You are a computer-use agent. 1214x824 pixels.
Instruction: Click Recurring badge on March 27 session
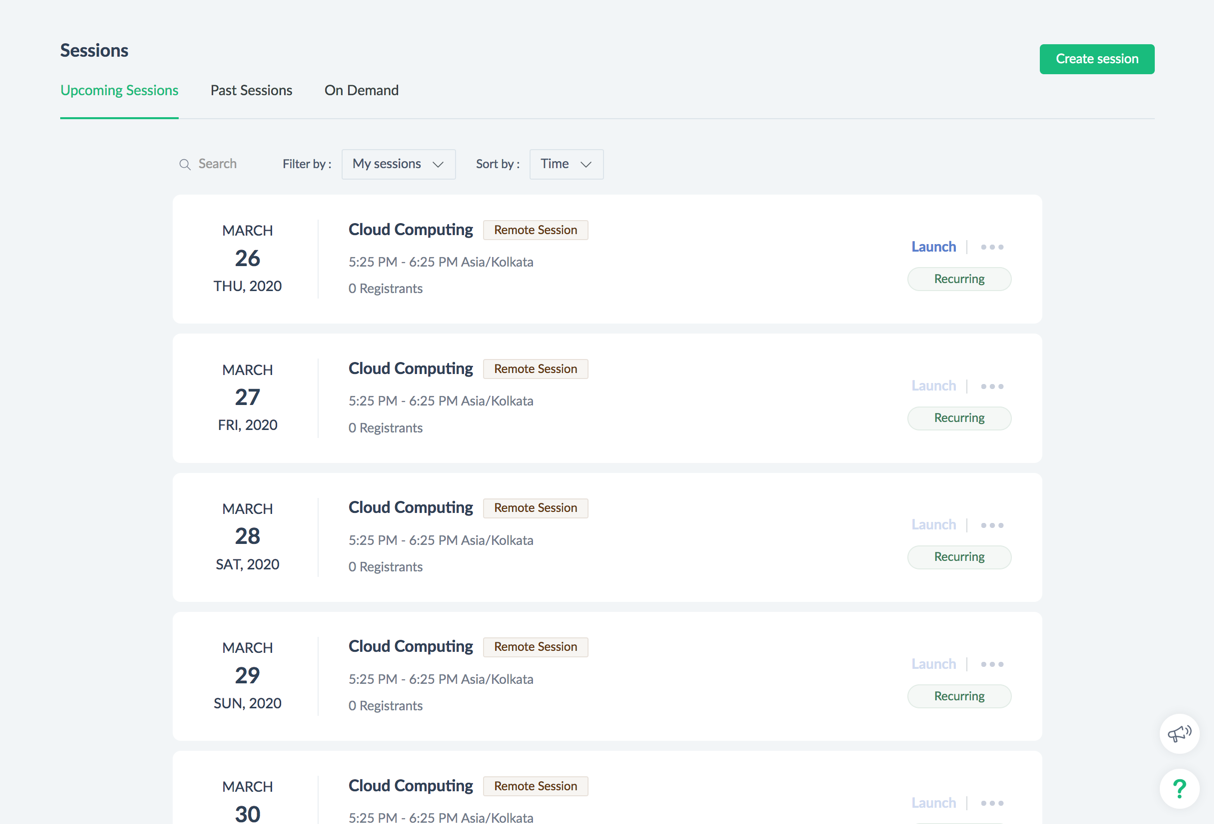959,418
